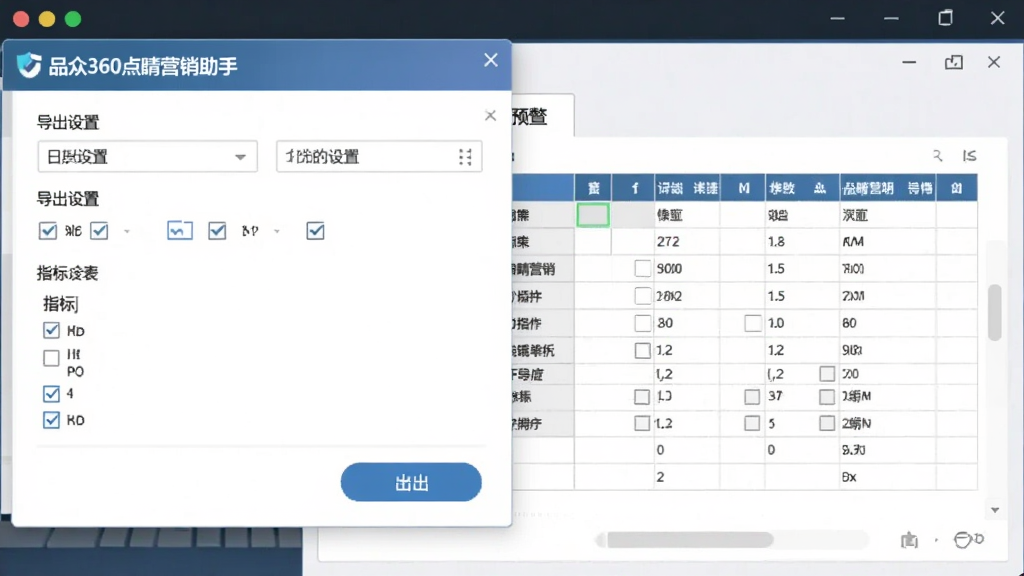Screen dimensions: 1024x576
Task: Minimize the background application window
Action: (x=909, y=63)
